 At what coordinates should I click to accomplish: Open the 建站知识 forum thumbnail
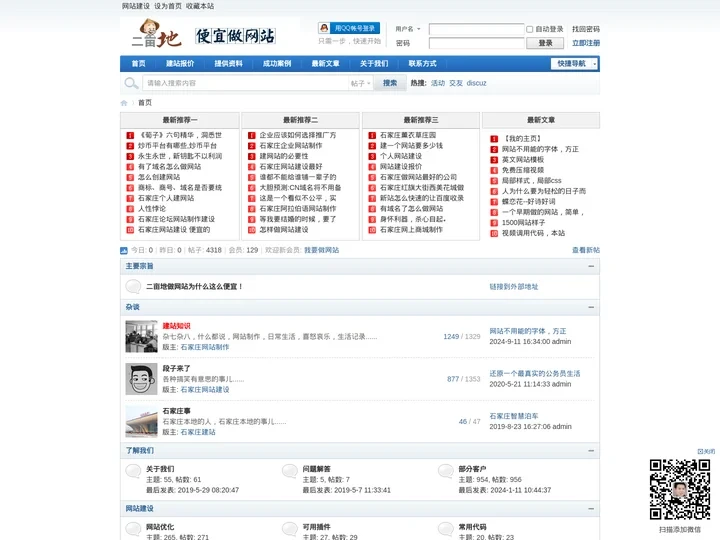pyautogui.click(x=141, y=336)
